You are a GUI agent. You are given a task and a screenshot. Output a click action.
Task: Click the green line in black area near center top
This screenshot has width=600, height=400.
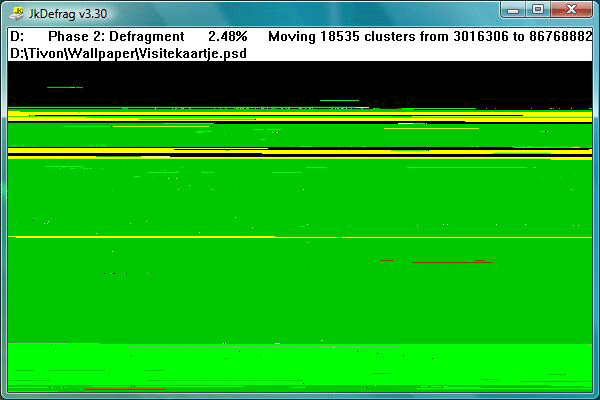tap(339, 100)
